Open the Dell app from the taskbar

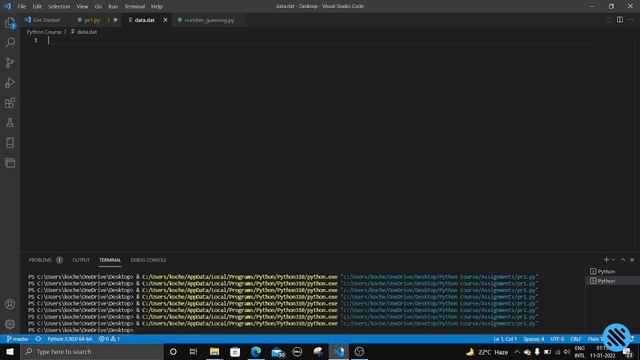297,351
